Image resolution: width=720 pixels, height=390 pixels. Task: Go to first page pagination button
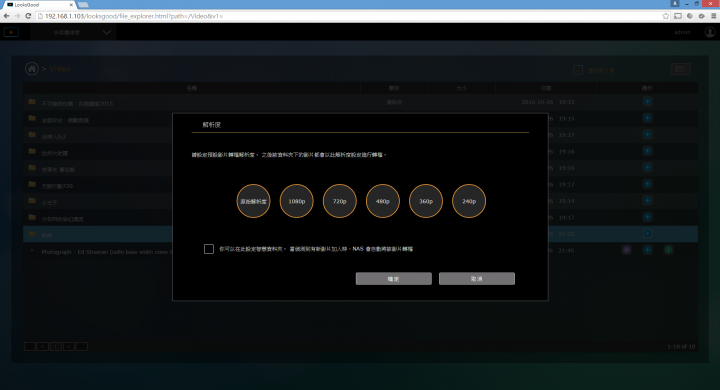tap(30, 347)
